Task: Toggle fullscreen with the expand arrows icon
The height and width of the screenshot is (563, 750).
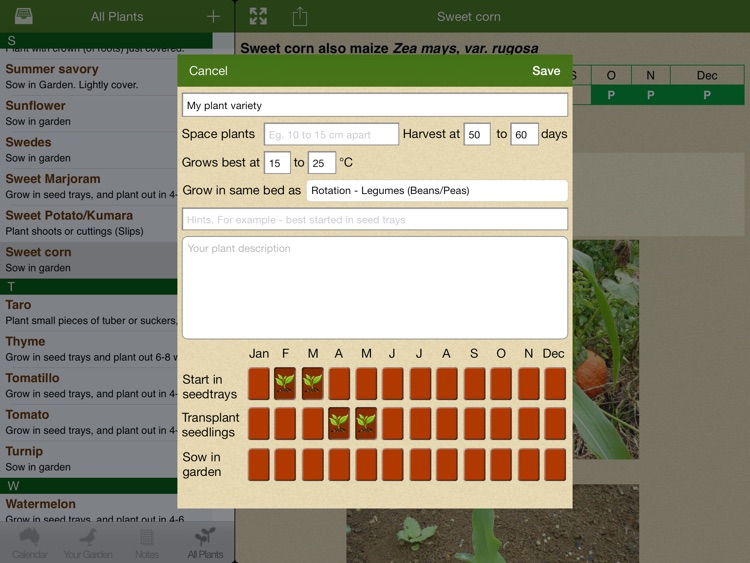Action: pos(258,16)
